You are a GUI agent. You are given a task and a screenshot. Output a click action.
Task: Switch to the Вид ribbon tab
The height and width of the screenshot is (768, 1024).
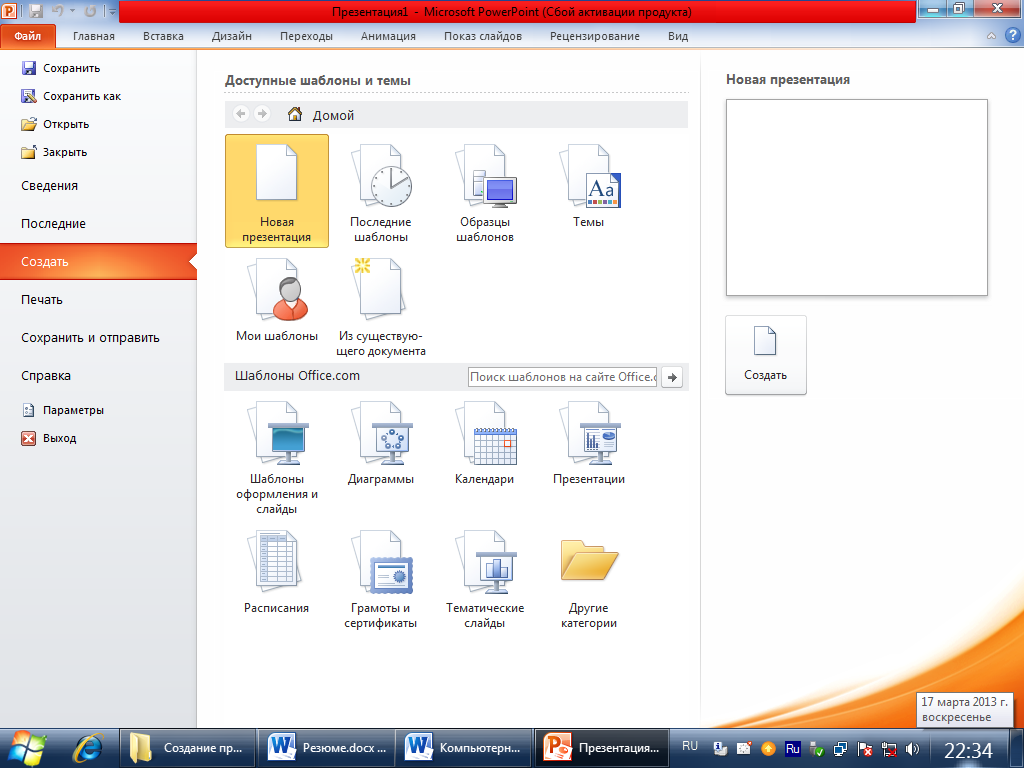pos(678,36)
